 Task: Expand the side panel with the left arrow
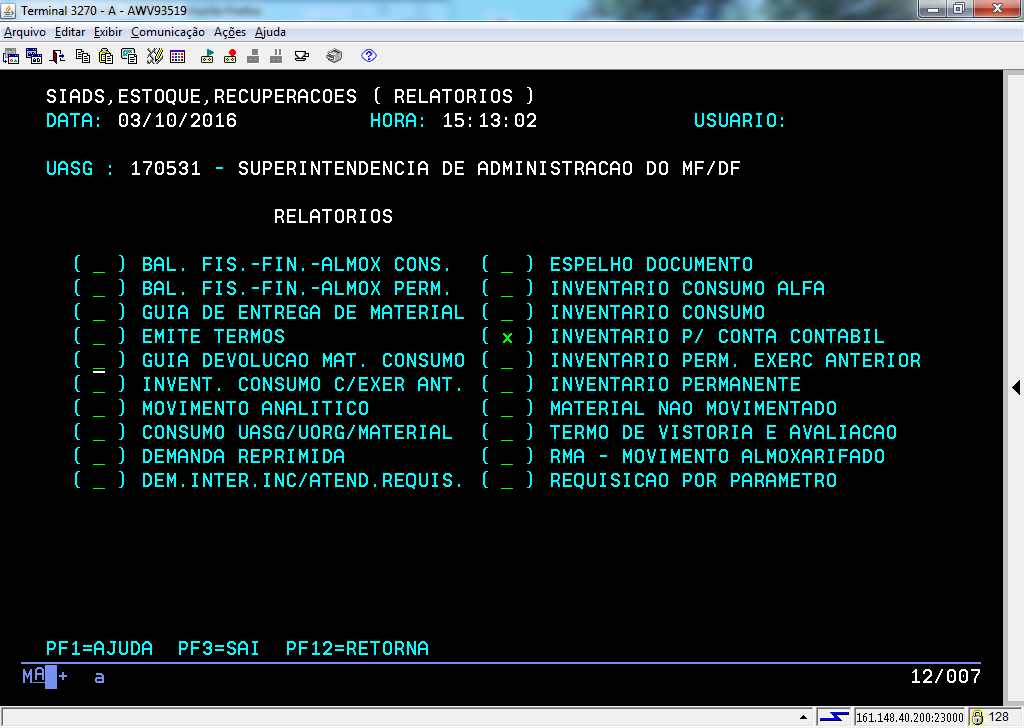1016,387
